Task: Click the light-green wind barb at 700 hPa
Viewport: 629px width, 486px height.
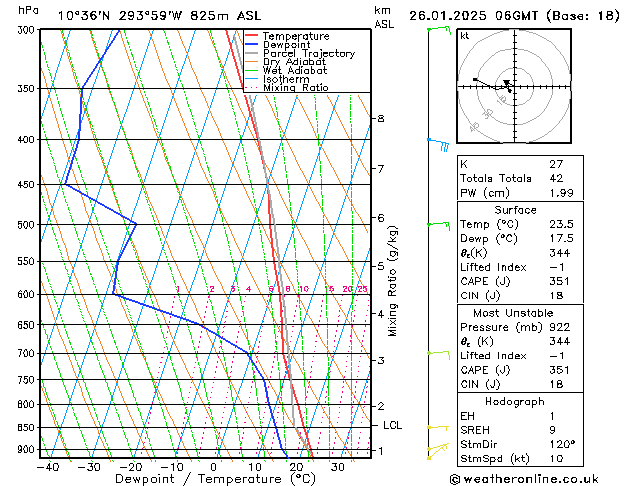Action: tap(438, 354)
